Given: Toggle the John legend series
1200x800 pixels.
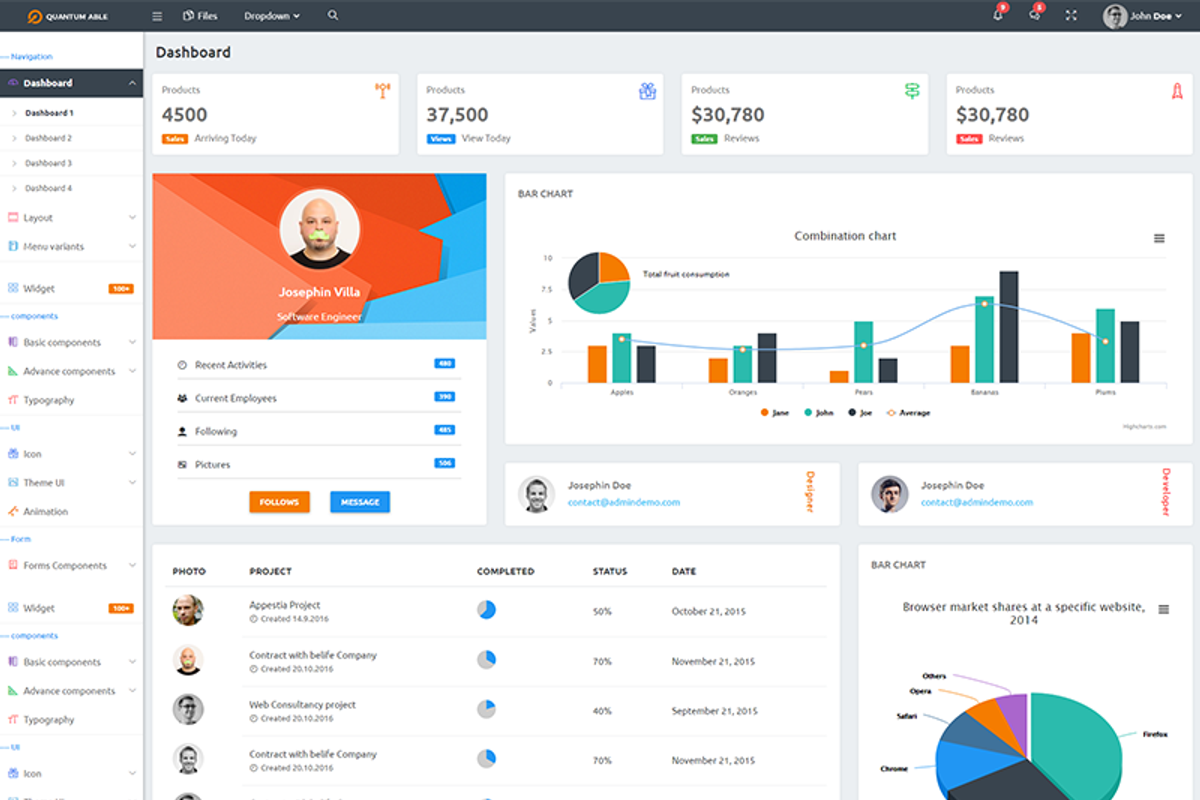Looking at the screenshot, I should pos(818,412).
